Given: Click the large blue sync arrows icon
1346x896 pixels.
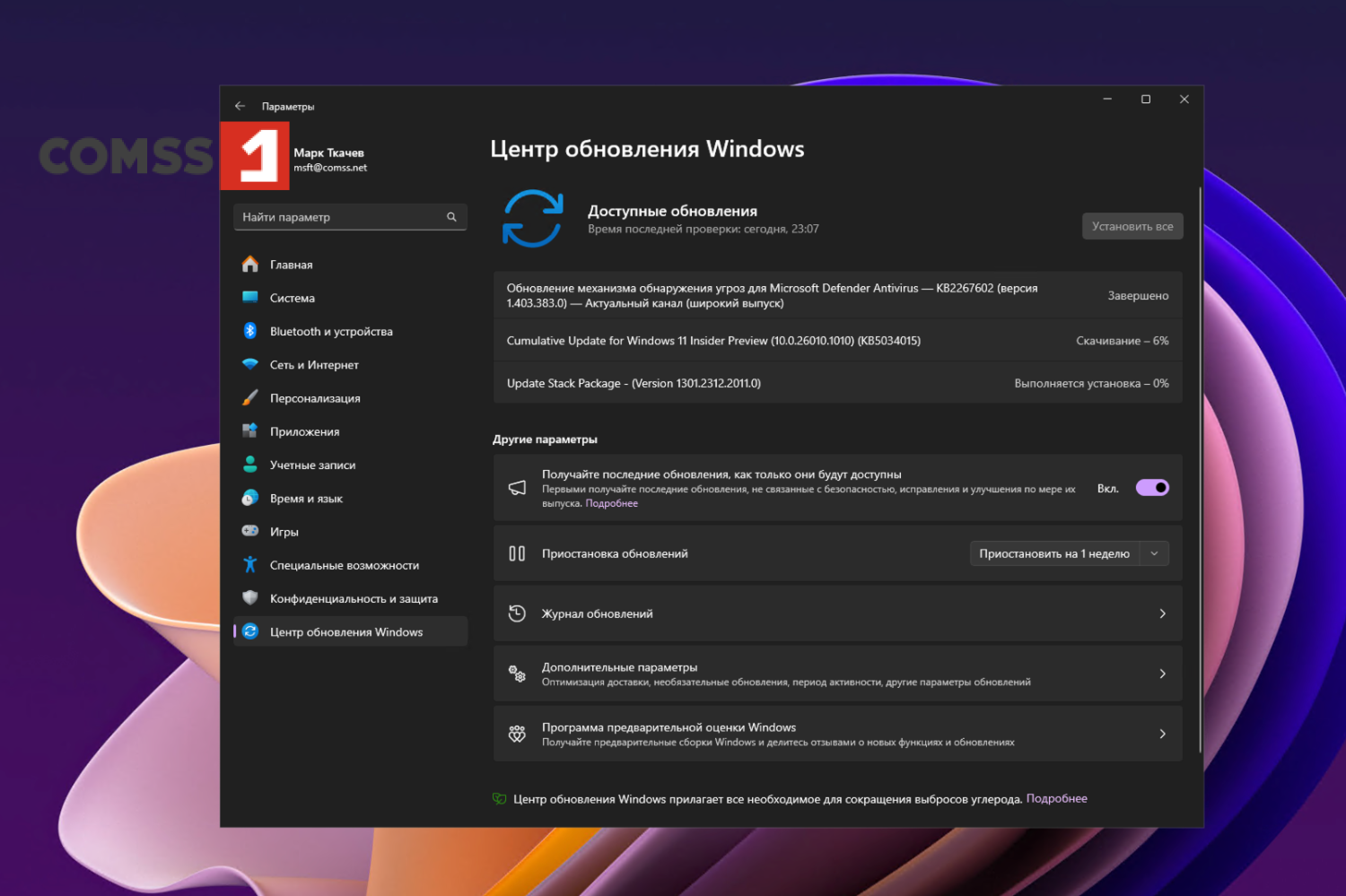Looking at the screenshot, I should 532,219.
